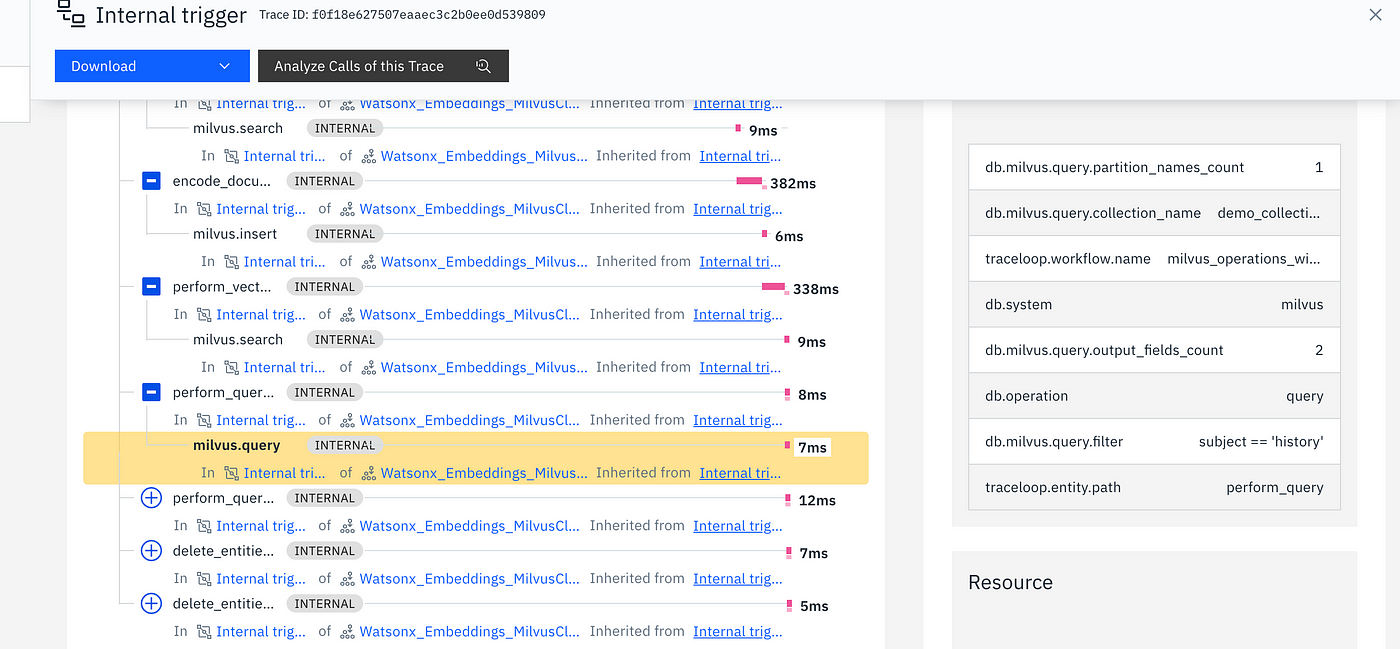Click db.milvus.query.partition_names_count tag row
The height and width of the screenshot is (649, 1400).
click(x=1154, y=167)
